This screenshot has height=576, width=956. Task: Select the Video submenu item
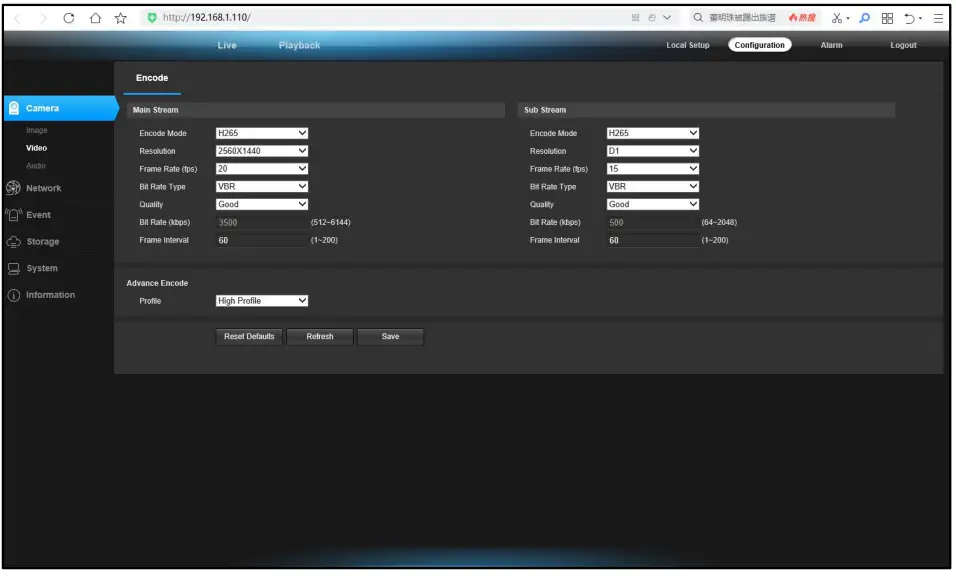click(37, 148)
